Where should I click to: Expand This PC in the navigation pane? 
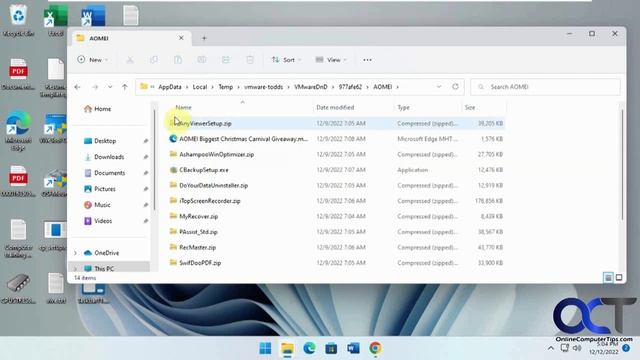75,269
